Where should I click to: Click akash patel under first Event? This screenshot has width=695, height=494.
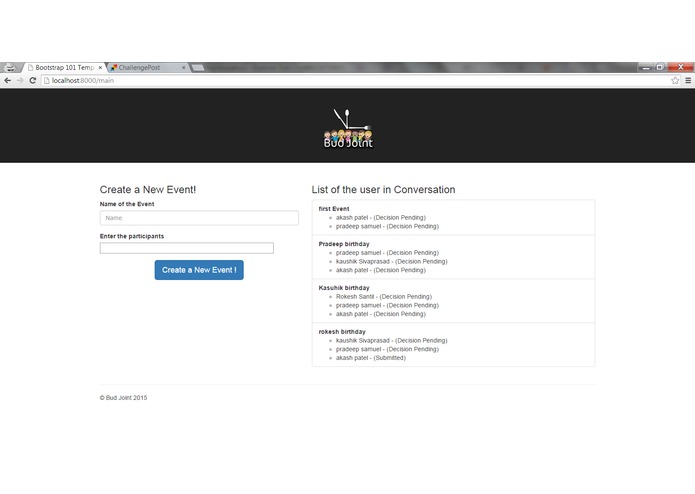point(381,218)
